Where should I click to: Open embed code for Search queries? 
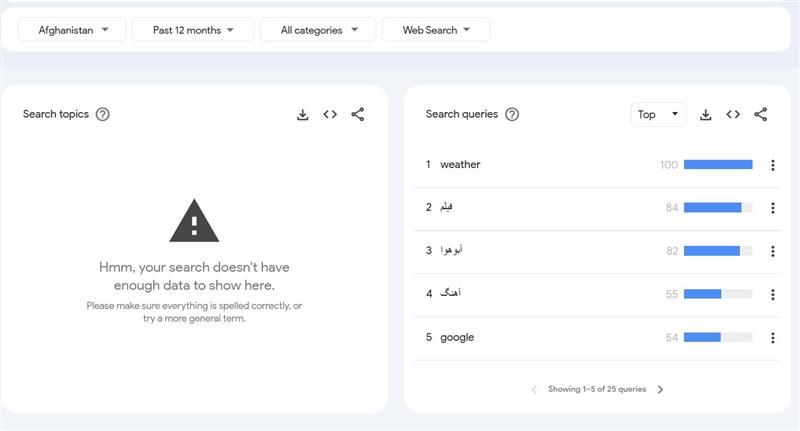pyautogui.click(x=733, y=115)
